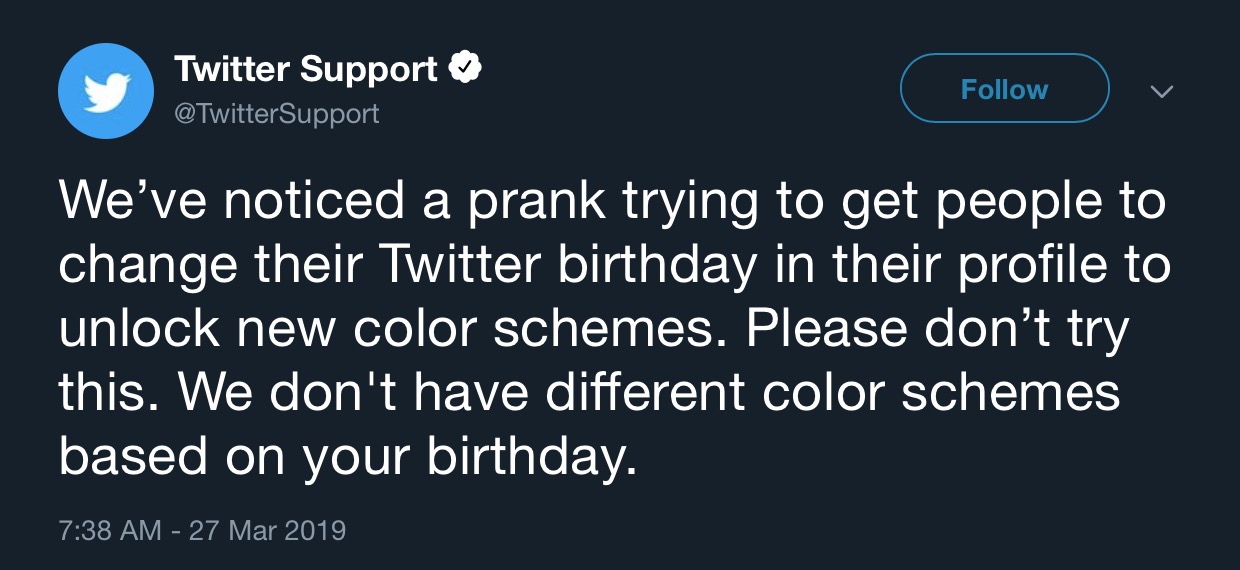Follow the Twitter Support account
Screen dimensions: 1240x570
pos(1004,89)
